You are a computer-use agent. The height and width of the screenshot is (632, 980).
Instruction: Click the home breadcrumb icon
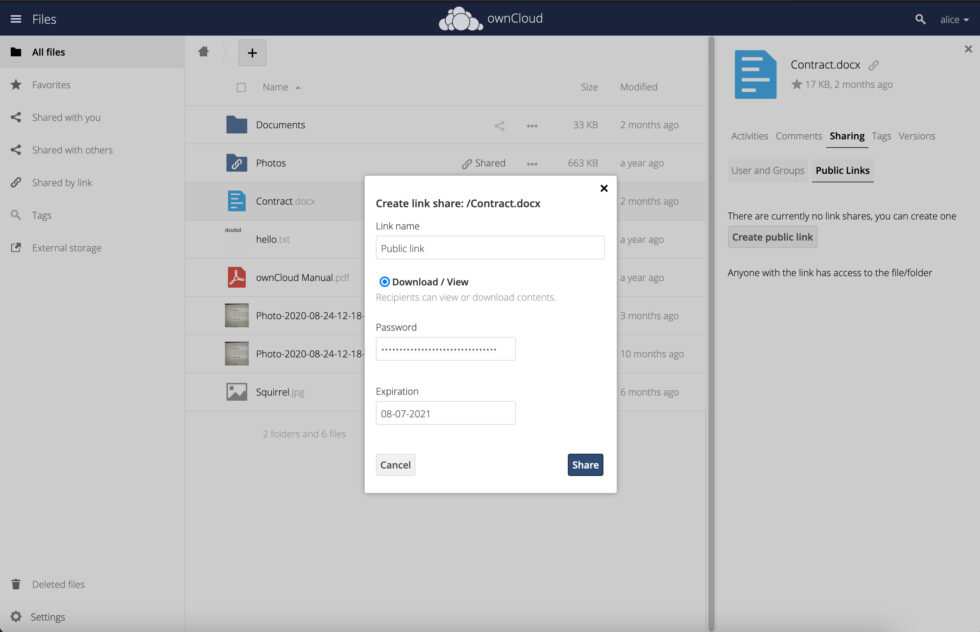204,50
